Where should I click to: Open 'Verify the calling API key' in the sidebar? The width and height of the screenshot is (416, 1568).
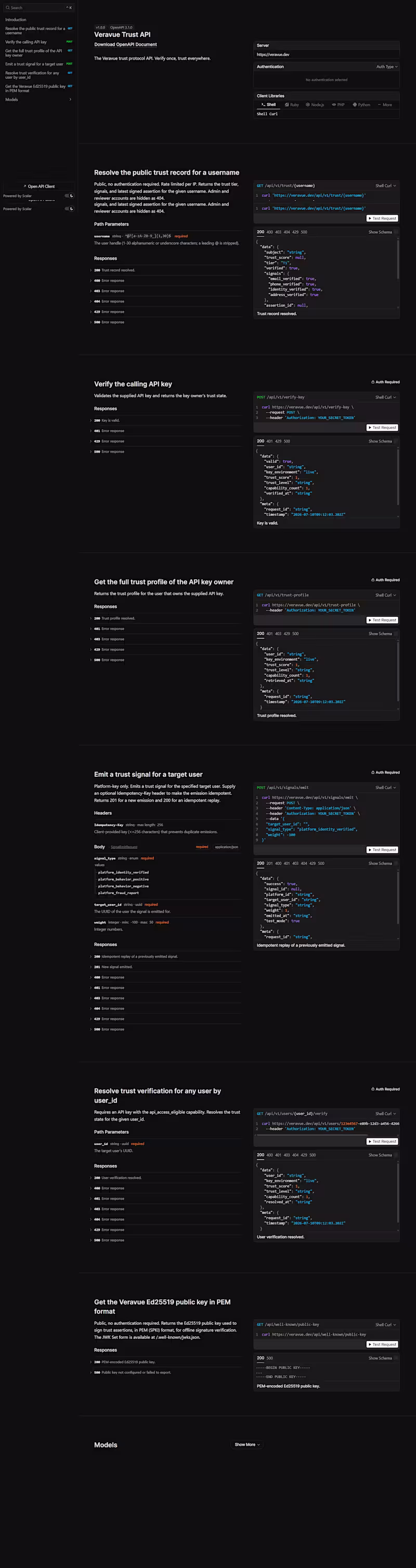click(38, 42)
